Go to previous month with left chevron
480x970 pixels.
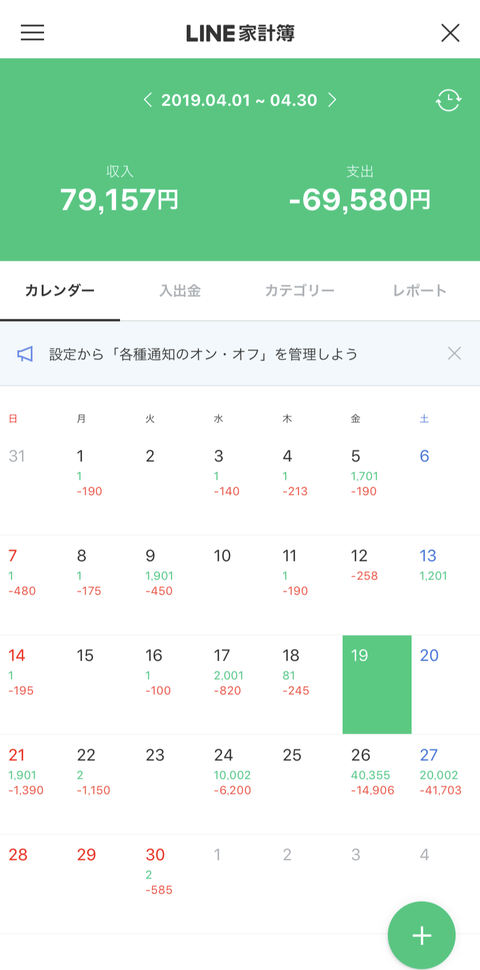click(147, 100)
